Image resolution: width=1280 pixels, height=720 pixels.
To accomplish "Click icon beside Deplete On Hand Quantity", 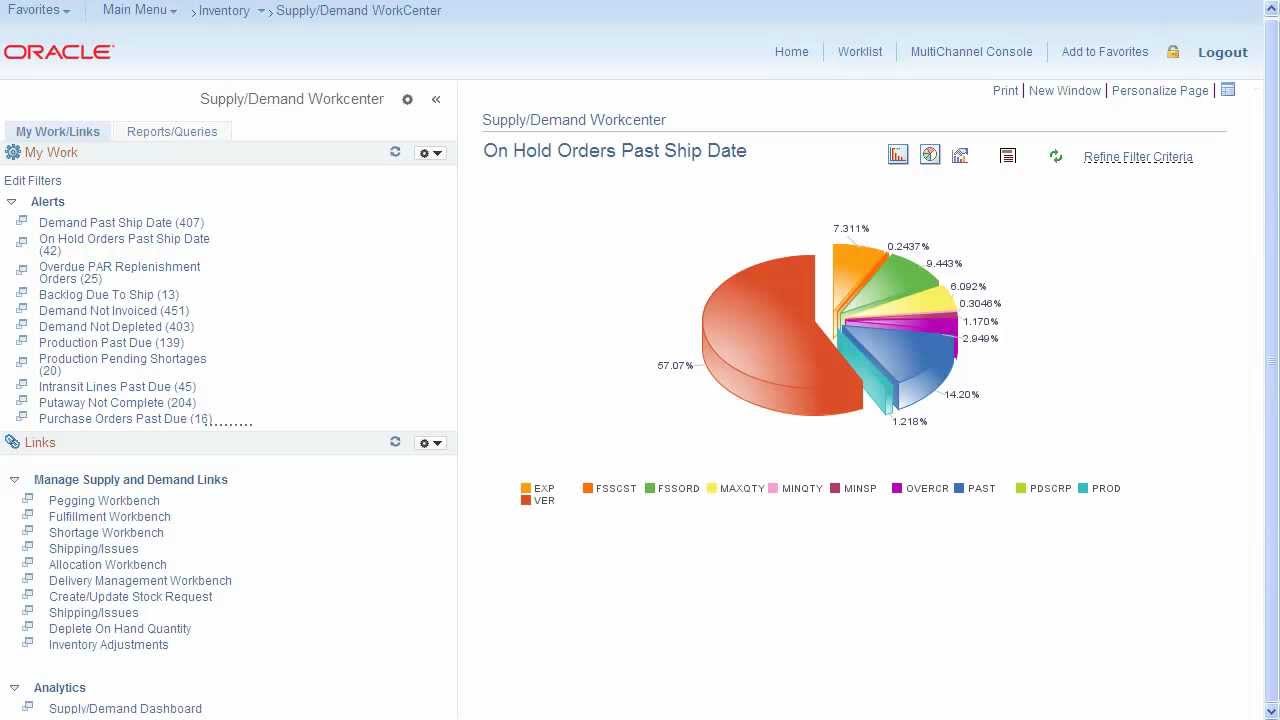I will [28, 627].
